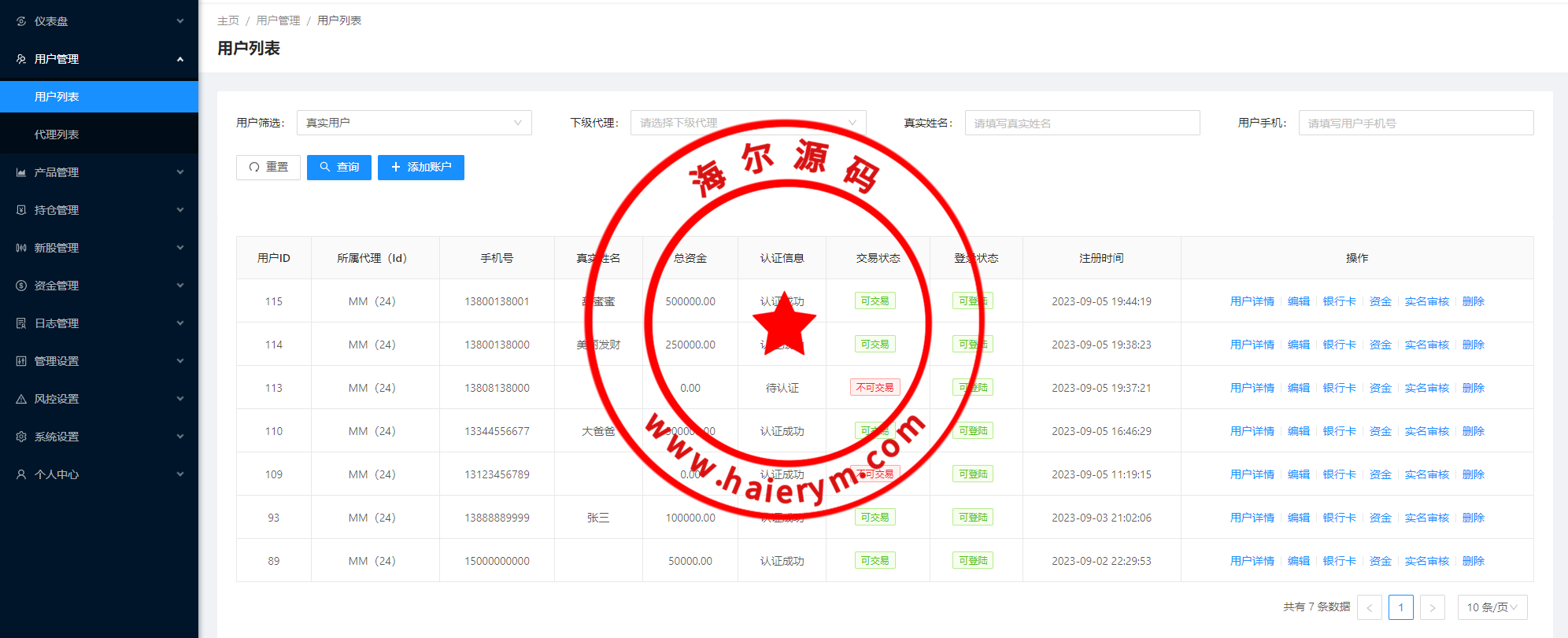
Task: Click the person icon beside 个人中心
Action: (x=21, y=474)
